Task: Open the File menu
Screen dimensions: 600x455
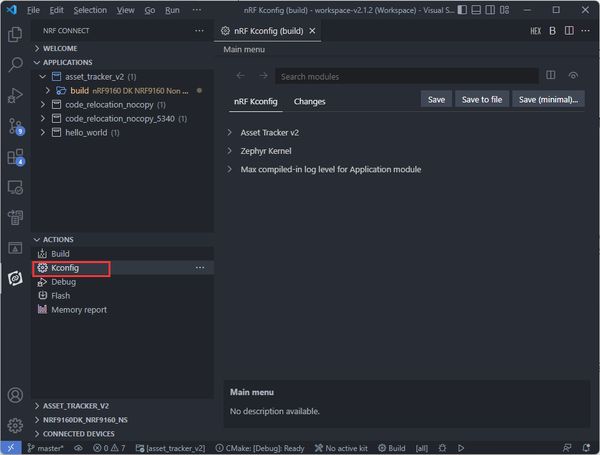Action: coord(33,10)
